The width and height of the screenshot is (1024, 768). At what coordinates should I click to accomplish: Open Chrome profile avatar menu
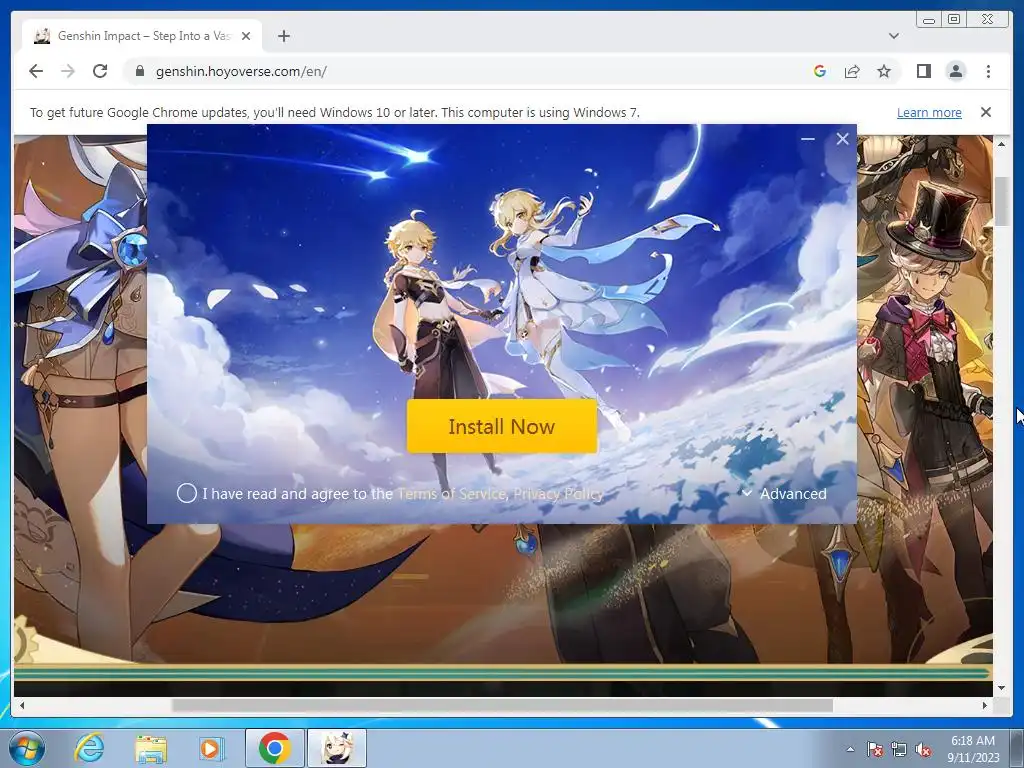pos(955,71)
